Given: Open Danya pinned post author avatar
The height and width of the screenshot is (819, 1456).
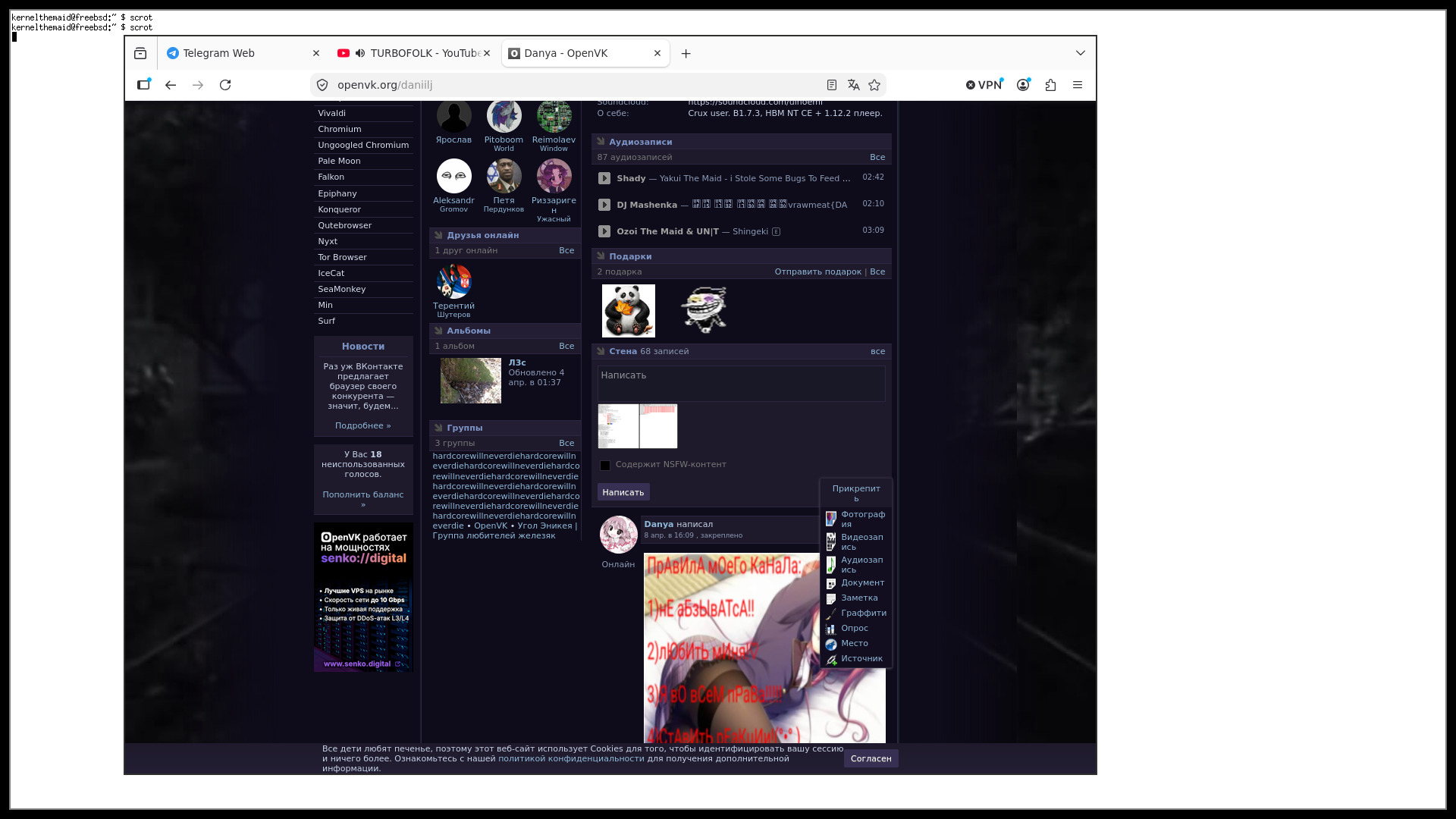Looking at the screenshot, I should tap(618, 535).
